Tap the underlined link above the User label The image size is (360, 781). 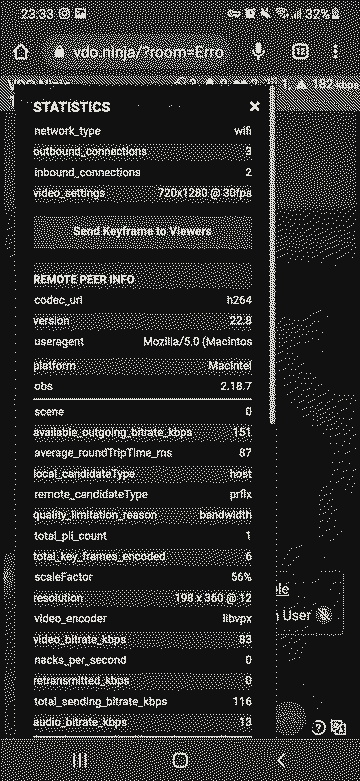tap(282, 589)
